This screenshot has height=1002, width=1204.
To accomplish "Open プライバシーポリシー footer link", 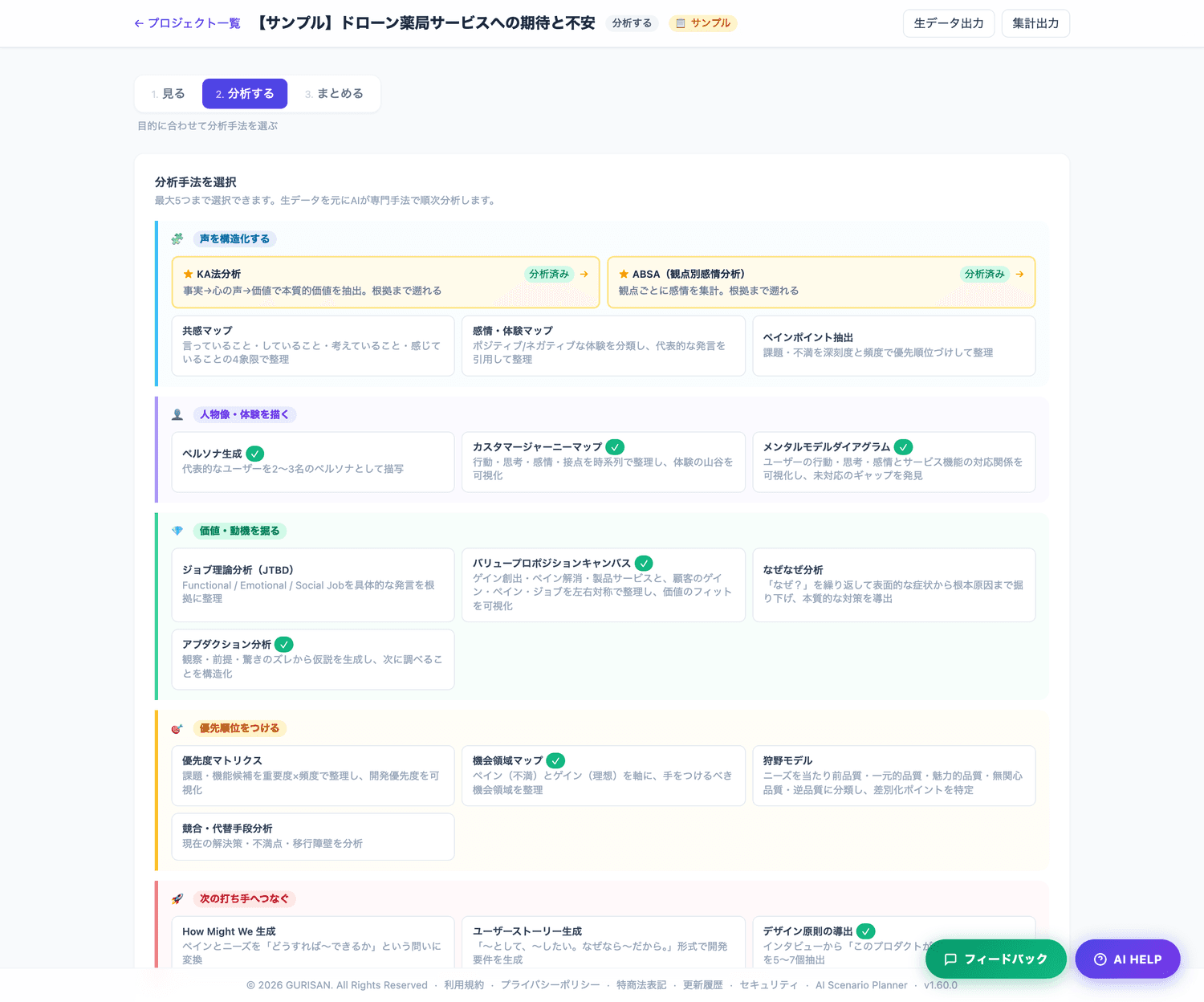I will tap(550, 985).
